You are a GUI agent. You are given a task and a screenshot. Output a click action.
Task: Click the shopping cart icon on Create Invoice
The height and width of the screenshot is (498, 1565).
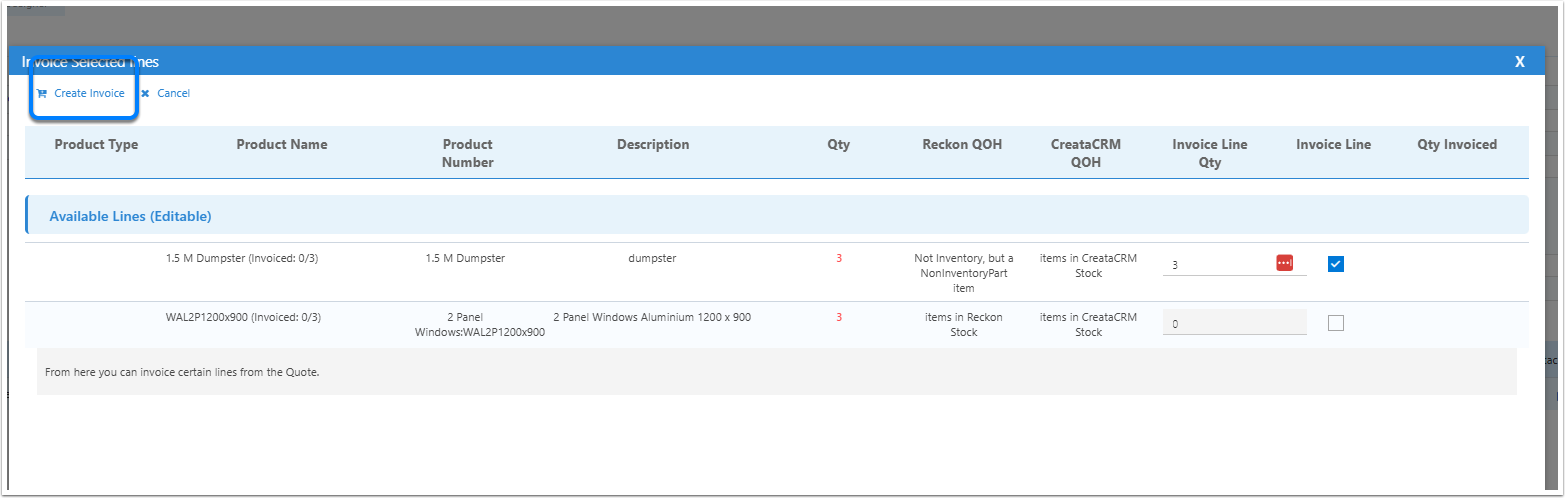click(42, 93)
